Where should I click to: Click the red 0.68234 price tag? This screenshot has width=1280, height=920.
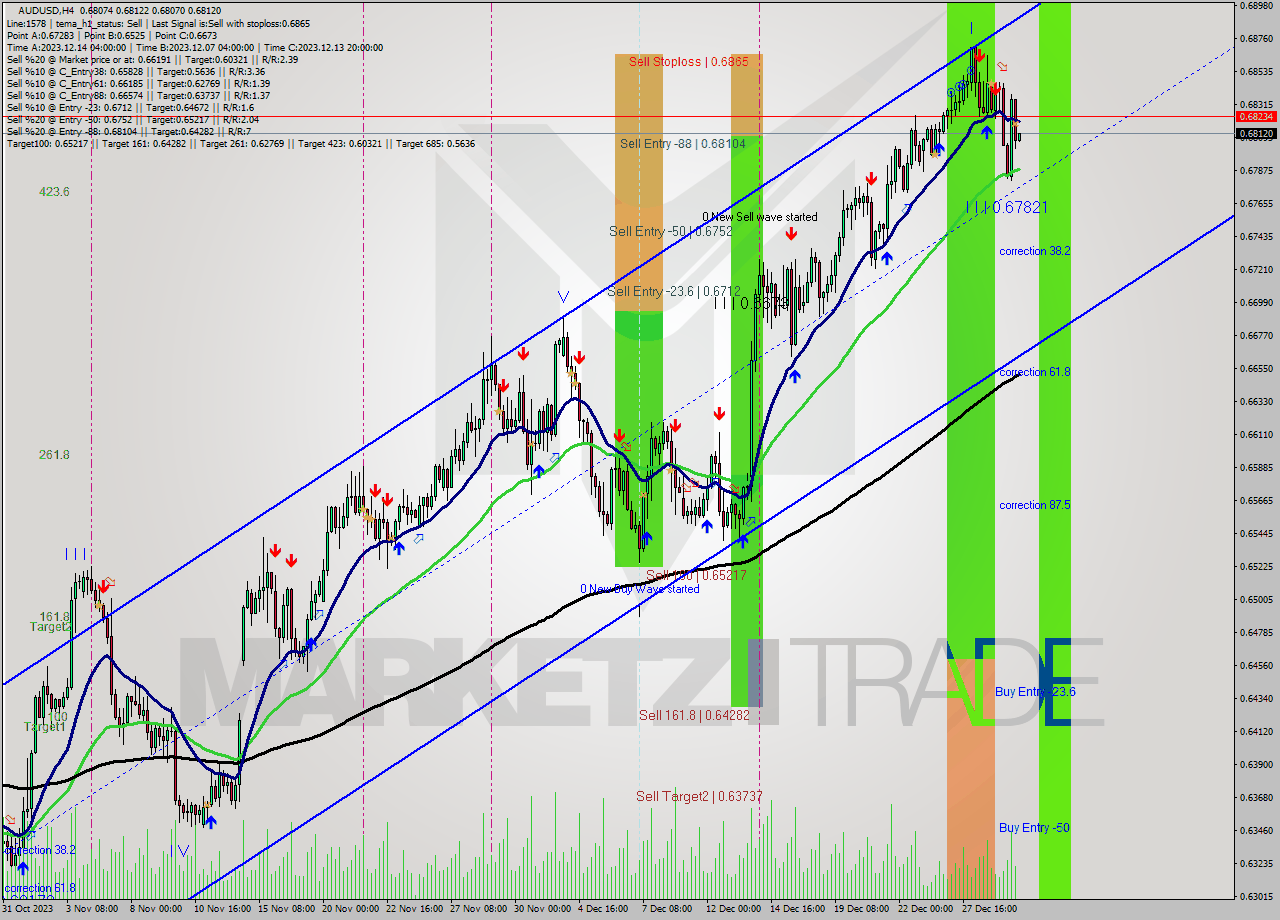(1258, 116)
